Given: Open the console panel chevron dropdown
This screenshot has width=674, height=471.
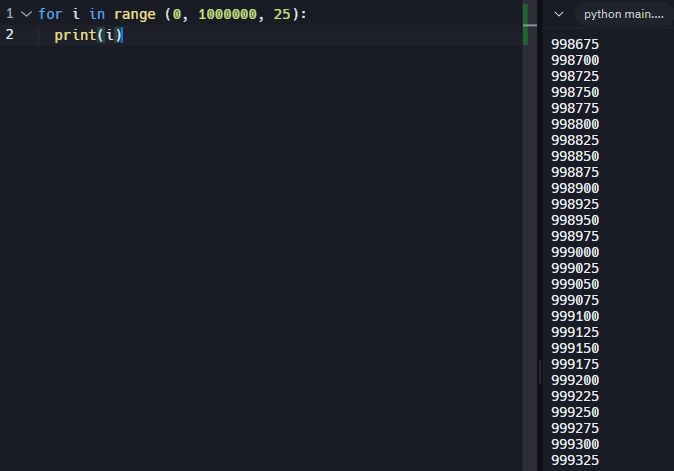Looking at the screenshot, I should coord(559,14).
